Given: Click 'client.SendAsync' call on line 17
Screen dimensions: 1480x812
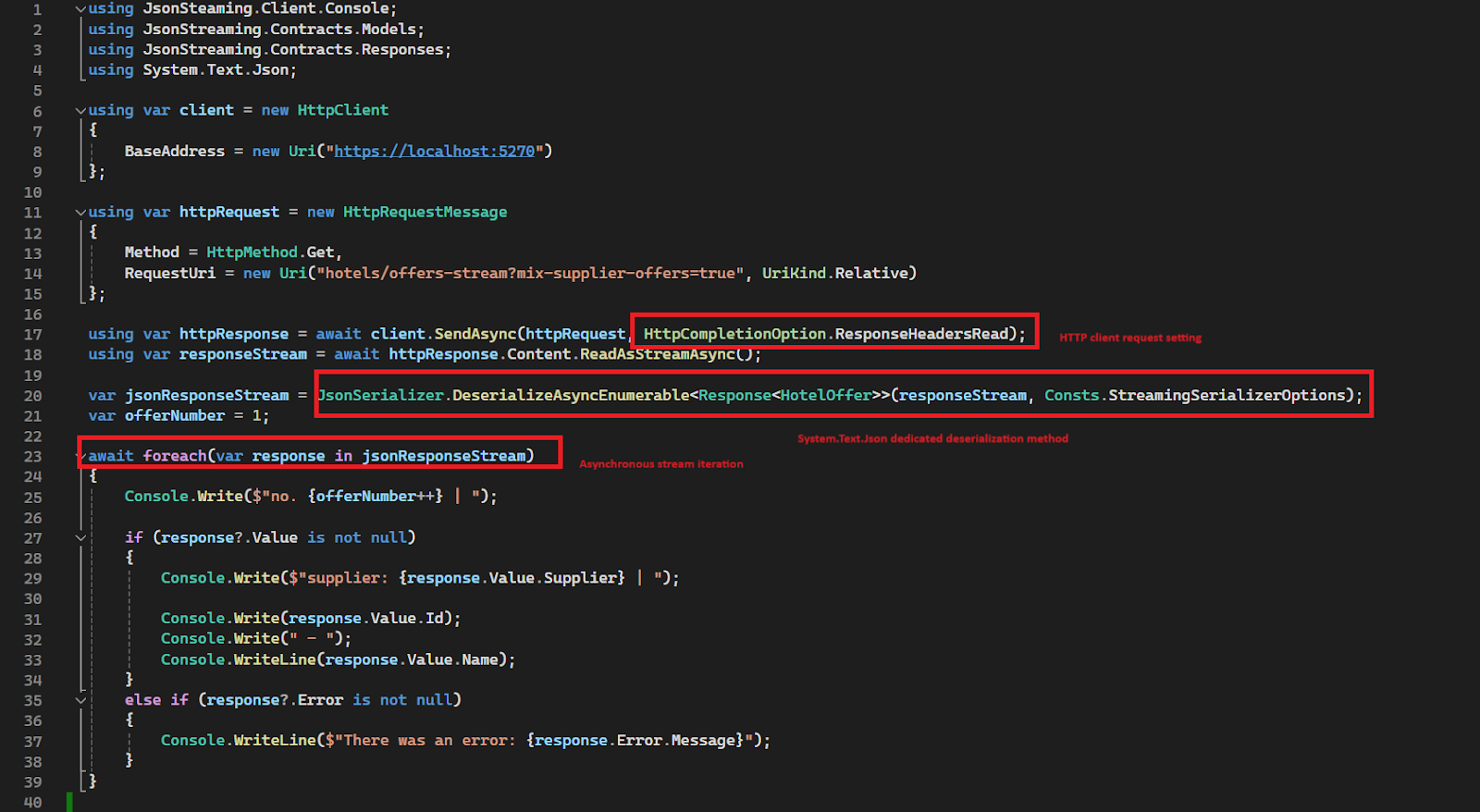Looking at the screenshot, I should coord(444,334).
